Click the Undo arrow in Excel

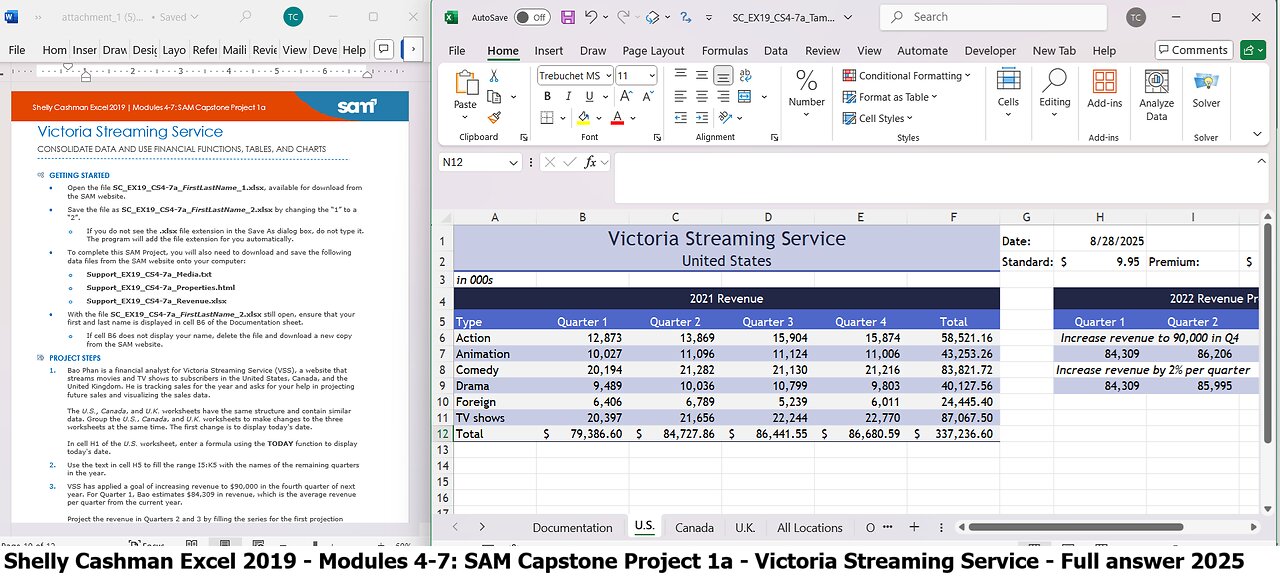[591, 17]
